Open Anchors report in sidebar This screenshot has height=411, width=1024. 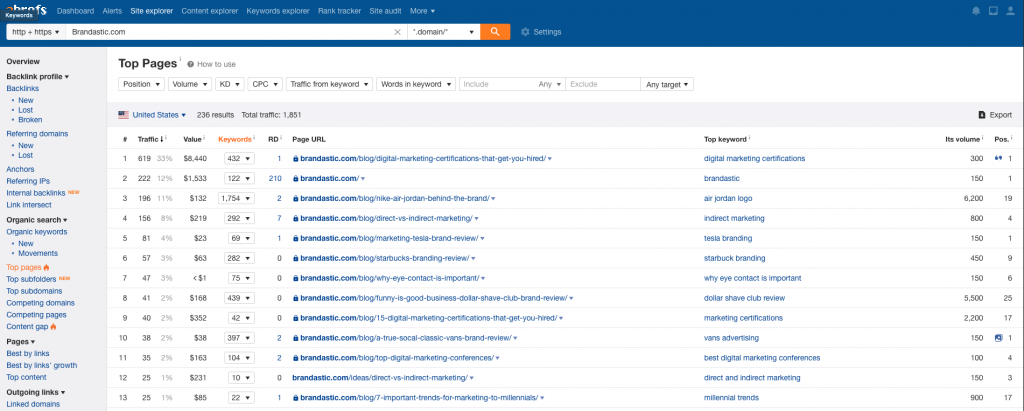[20, 169]
